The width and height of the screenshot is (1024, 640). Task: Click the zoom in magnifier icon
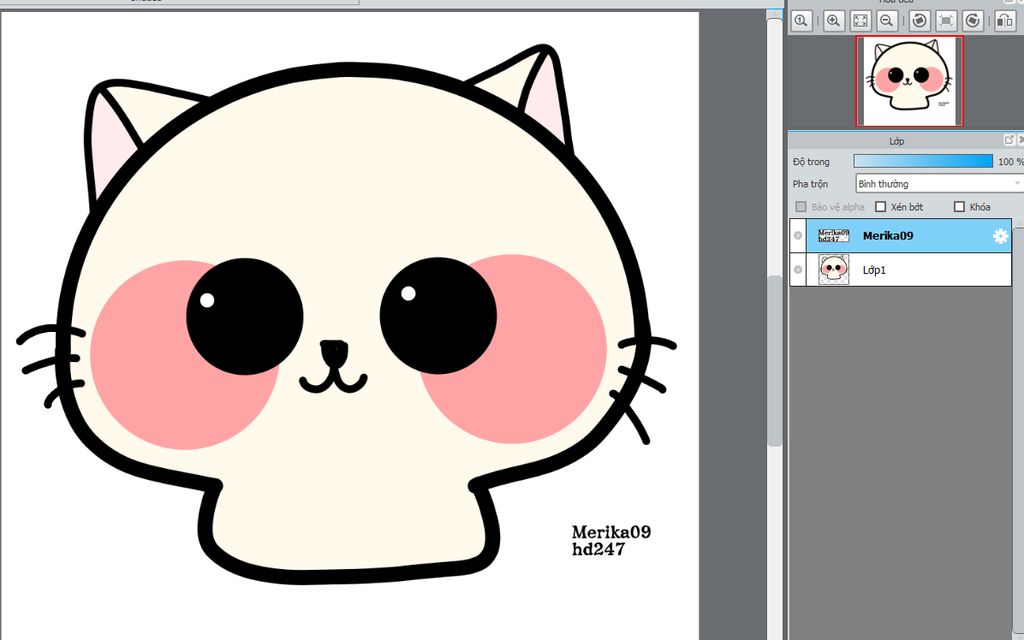pos(833,21)
